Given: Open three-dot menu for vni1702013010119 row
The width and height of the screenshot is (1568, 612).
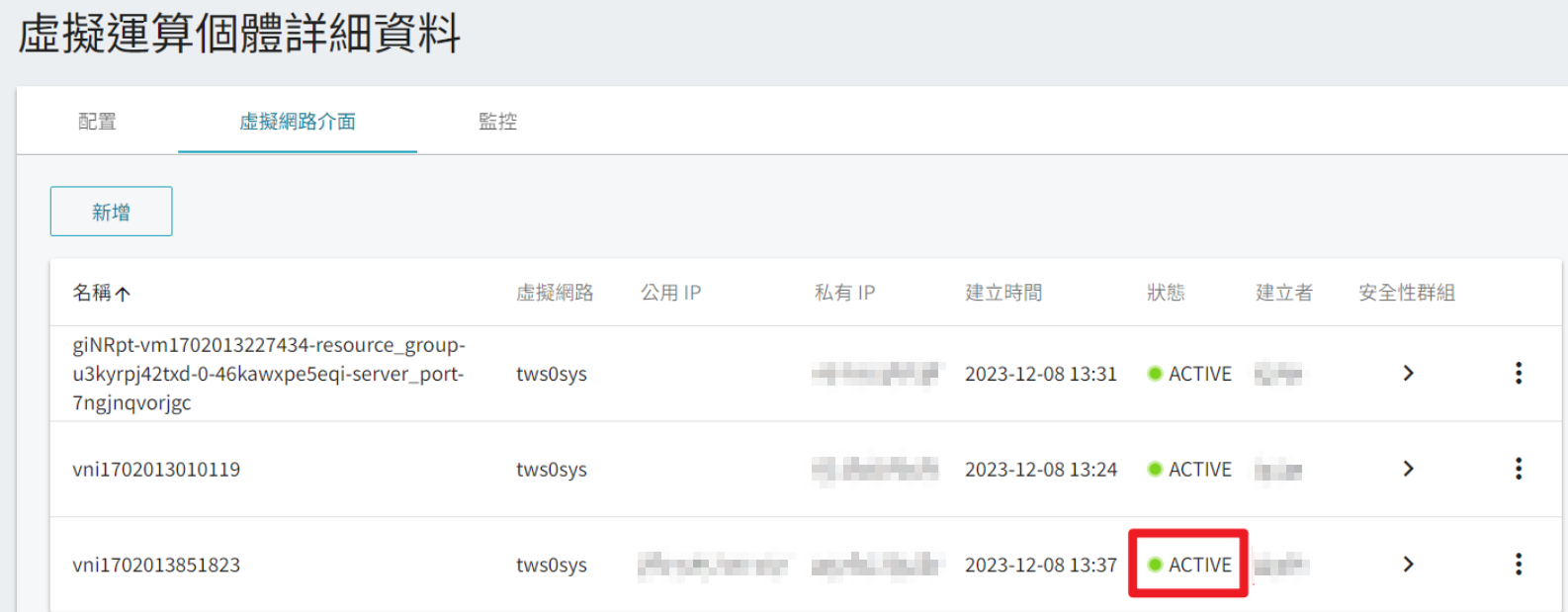Looking at the screenshot, I should tap(1519, 469).
